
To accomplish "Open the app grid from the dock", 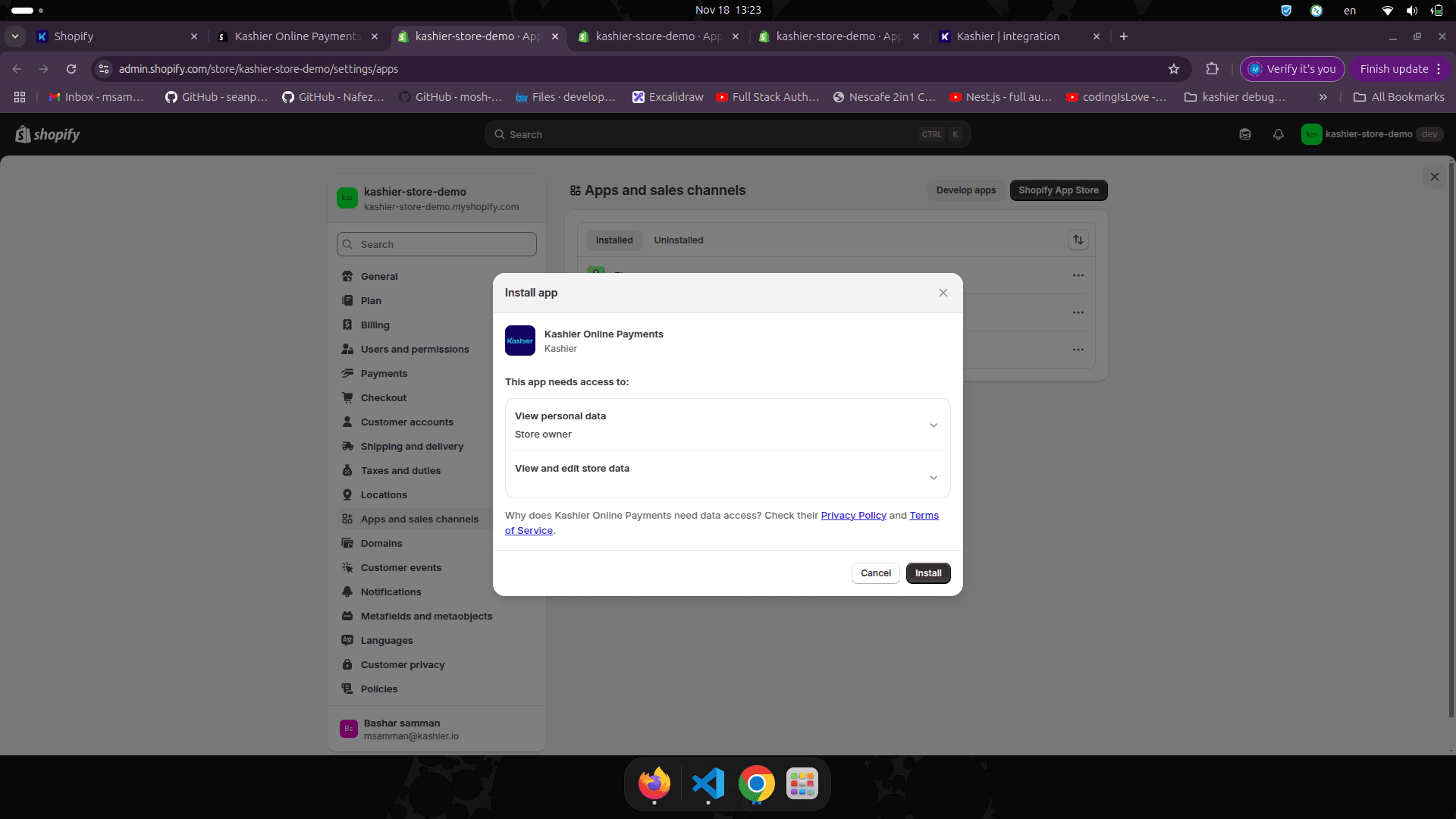I will [x=802, y=784].
